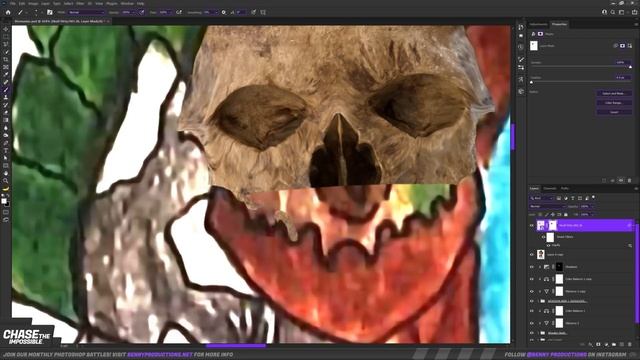Select the Eraser tool
Viewport: 640px width, 360px height.
click(x=6, y=112)
